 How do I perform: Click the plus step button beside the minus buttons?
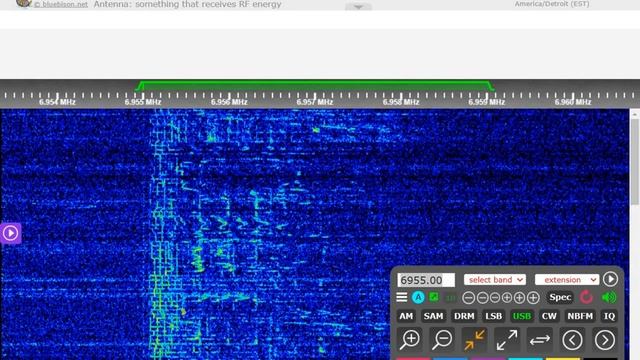(507, 298)
